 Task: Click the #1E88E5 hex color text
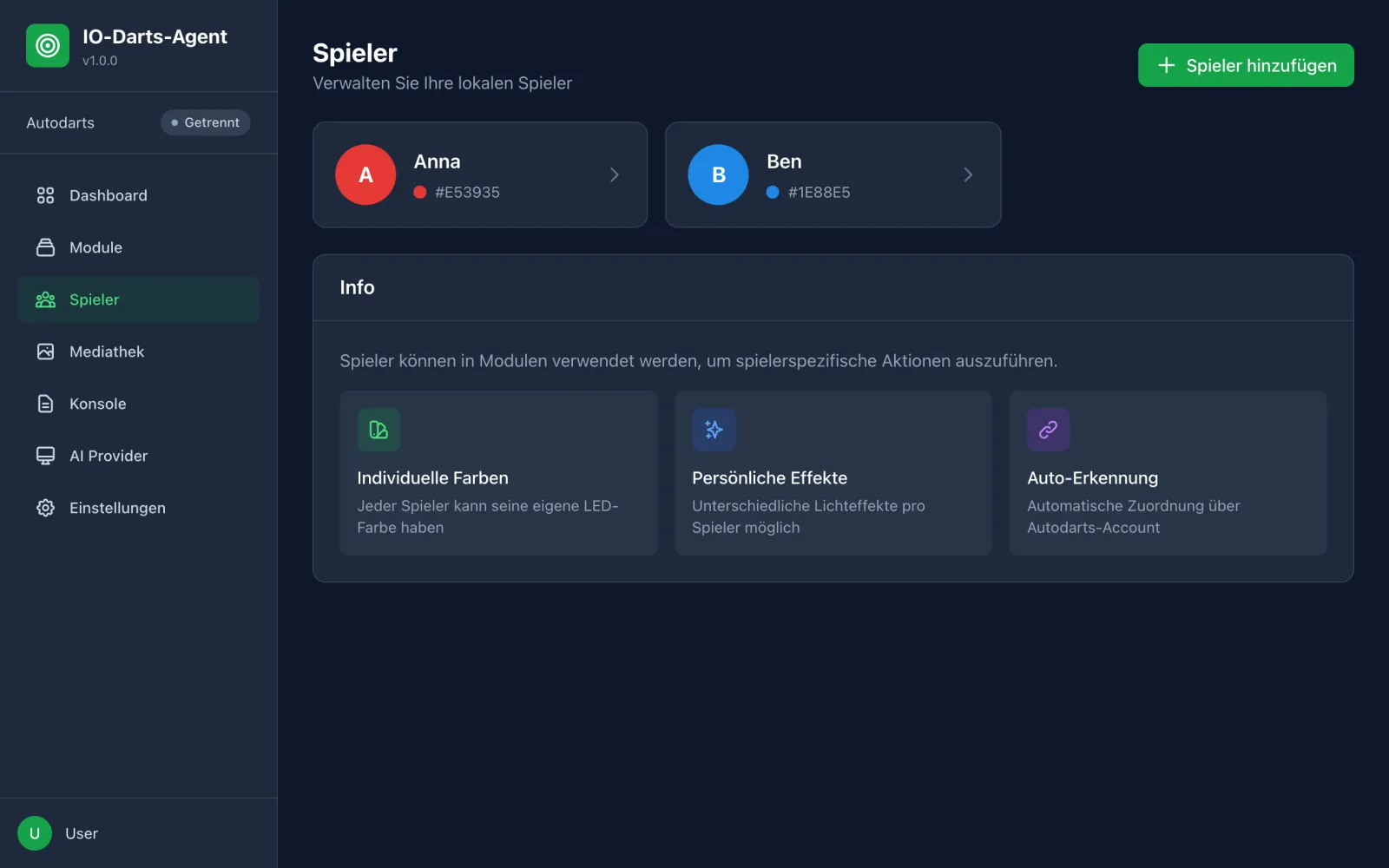click(819, 192)
